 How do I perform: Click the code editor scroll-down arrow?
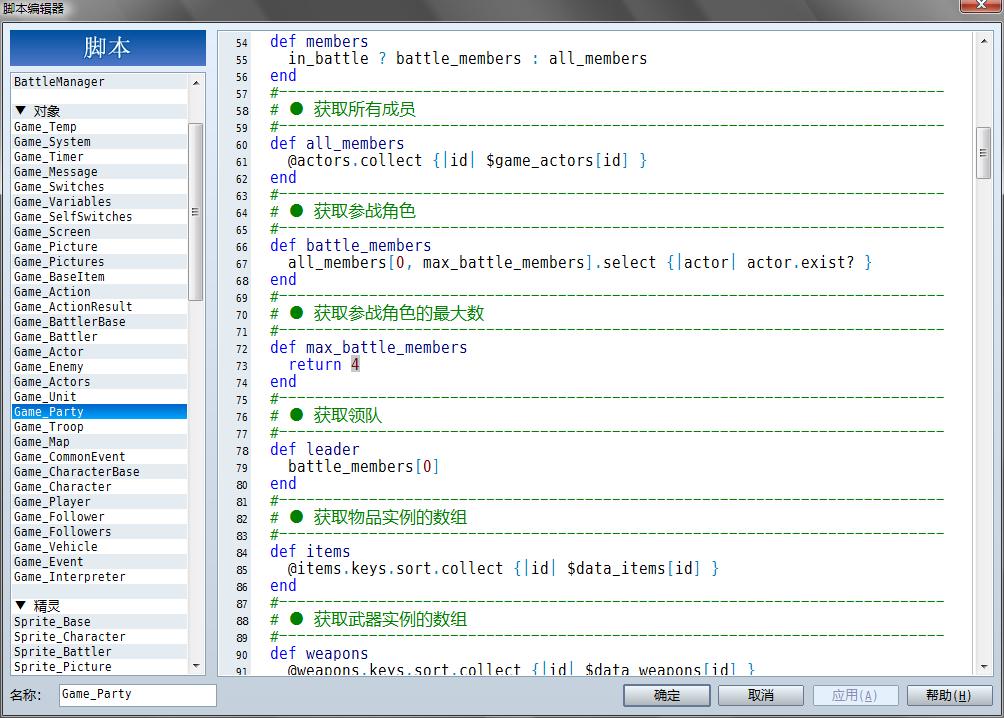point(984,667)
